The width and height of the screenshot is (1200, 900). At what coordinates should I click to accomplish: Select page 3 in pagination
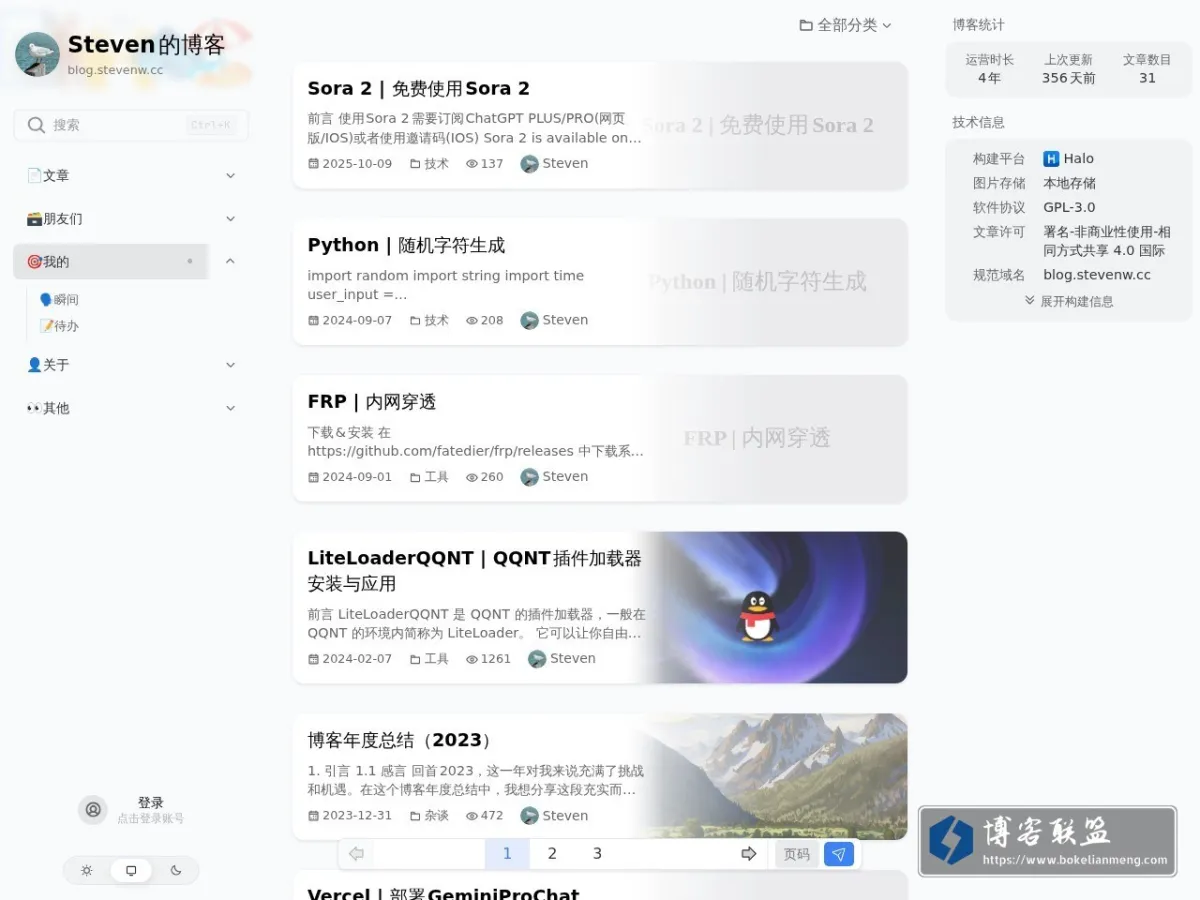tap(597, 854)
